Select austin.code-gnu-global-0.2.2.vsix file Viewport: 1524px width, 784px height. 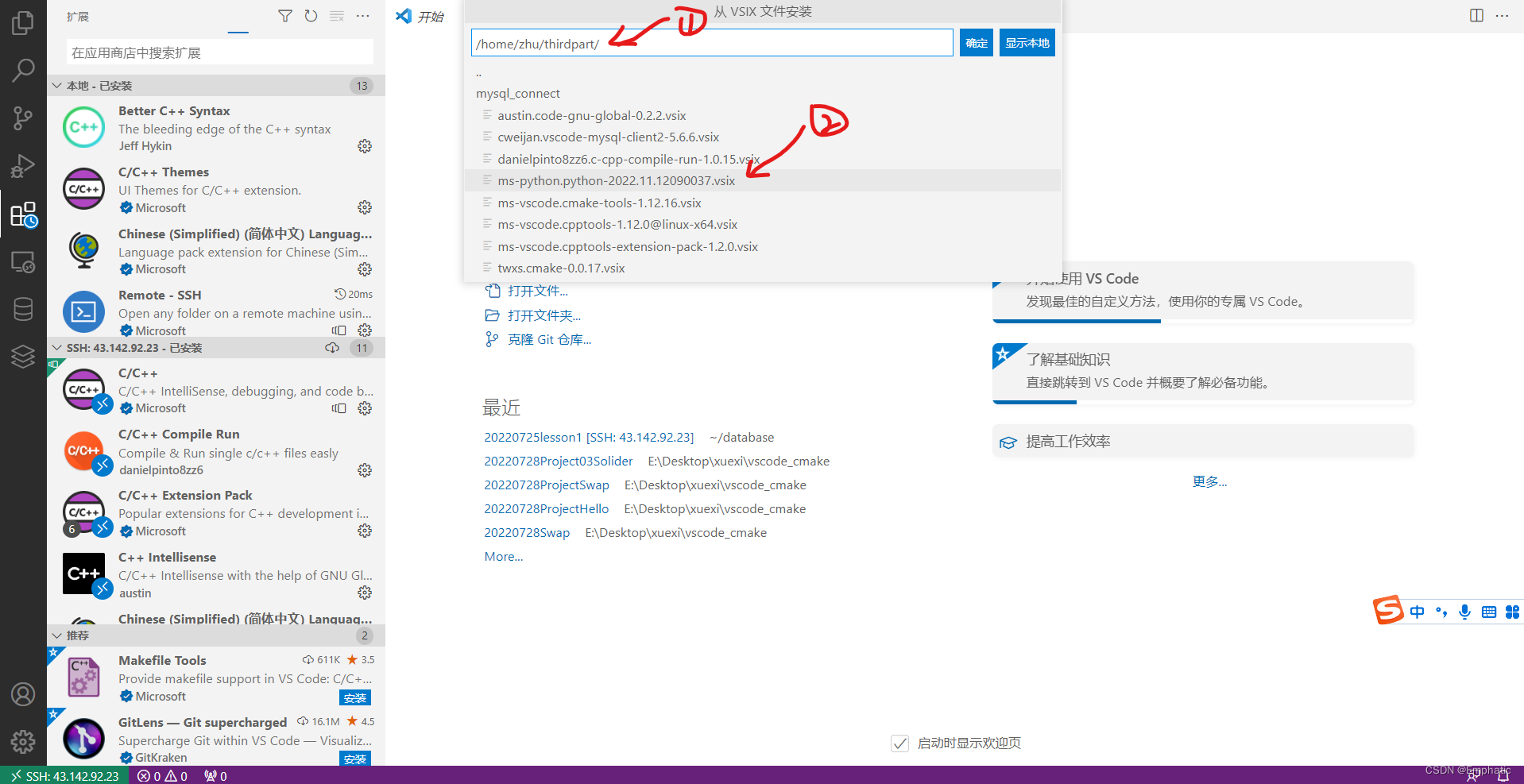pos(762,116)
